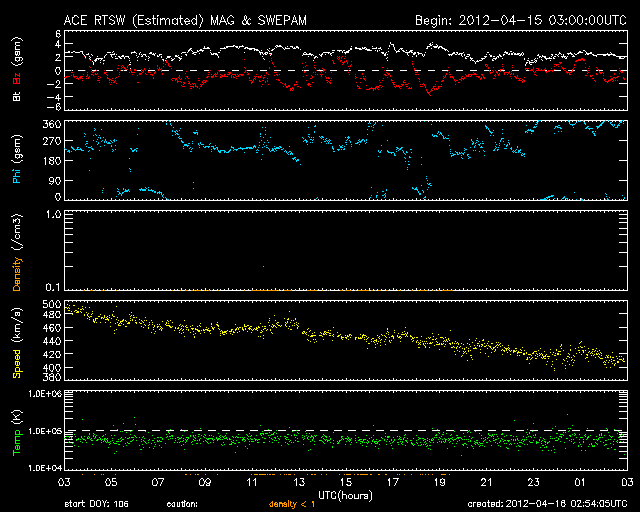The width and height of the screenshot is (640, 512).
Task: Click the white Bt axis label
Action: pyautogui.click(x=16, y=96)
